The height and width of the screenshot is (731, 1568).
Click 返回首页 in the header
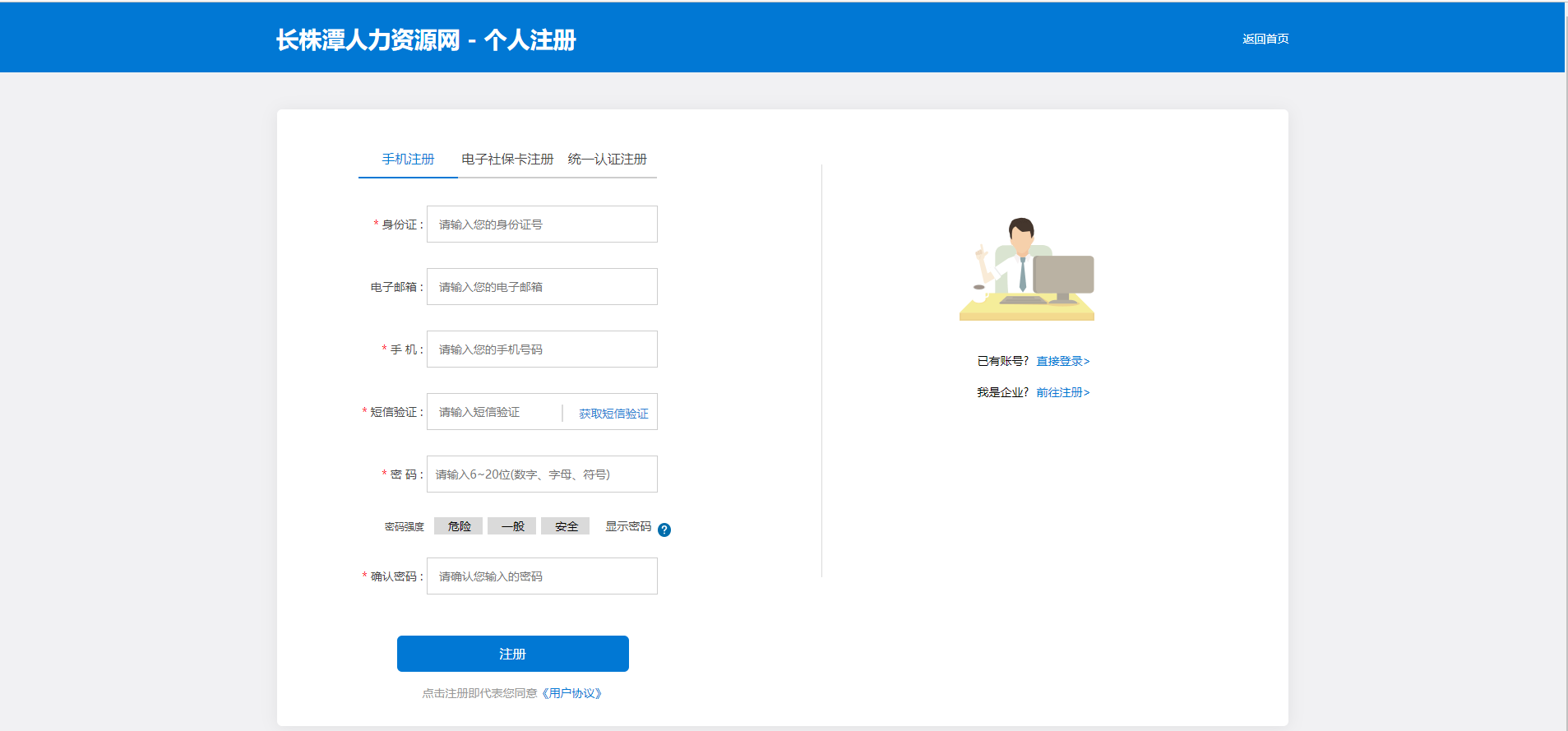(1265, 39)
